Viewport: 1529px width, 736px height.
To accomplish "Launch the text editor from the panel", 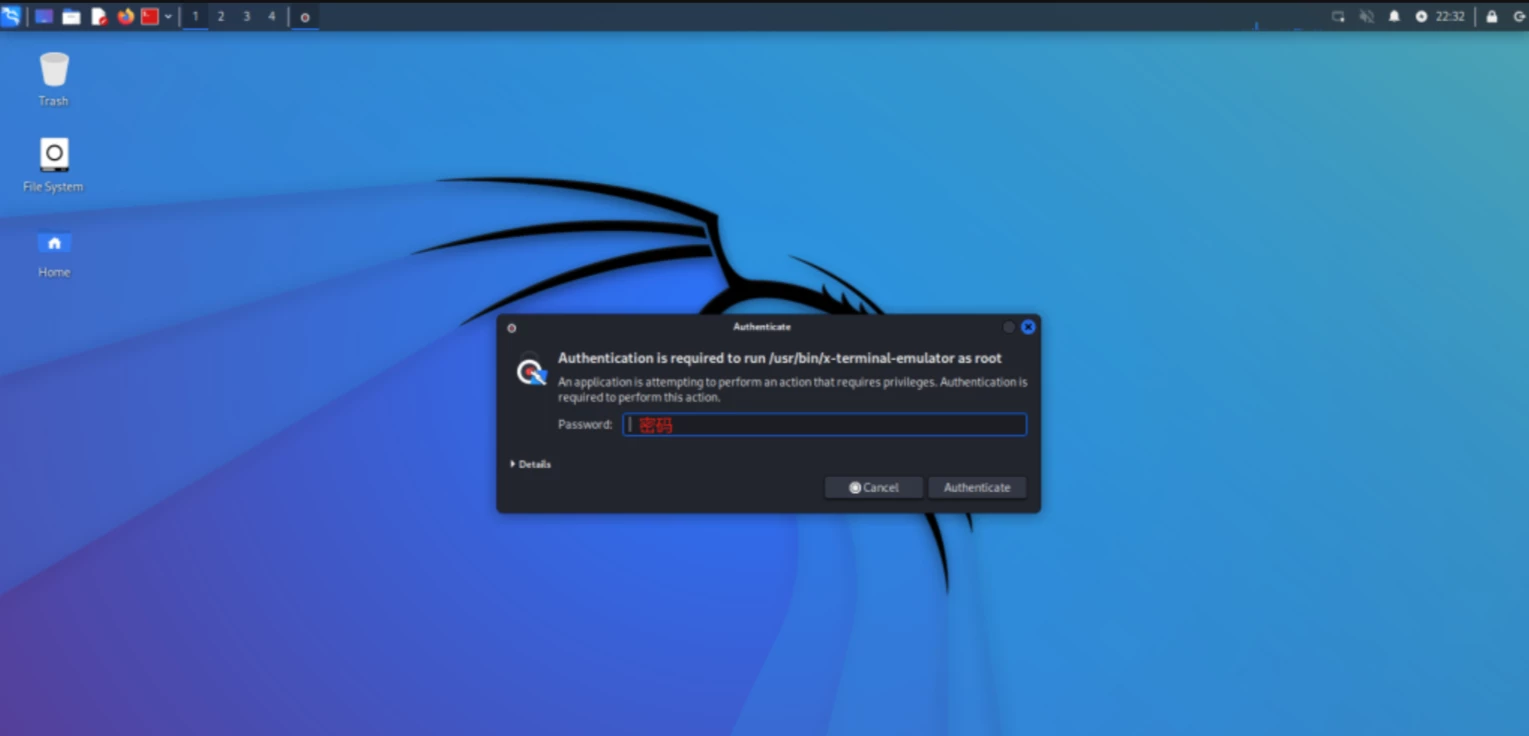I will 98,16.
